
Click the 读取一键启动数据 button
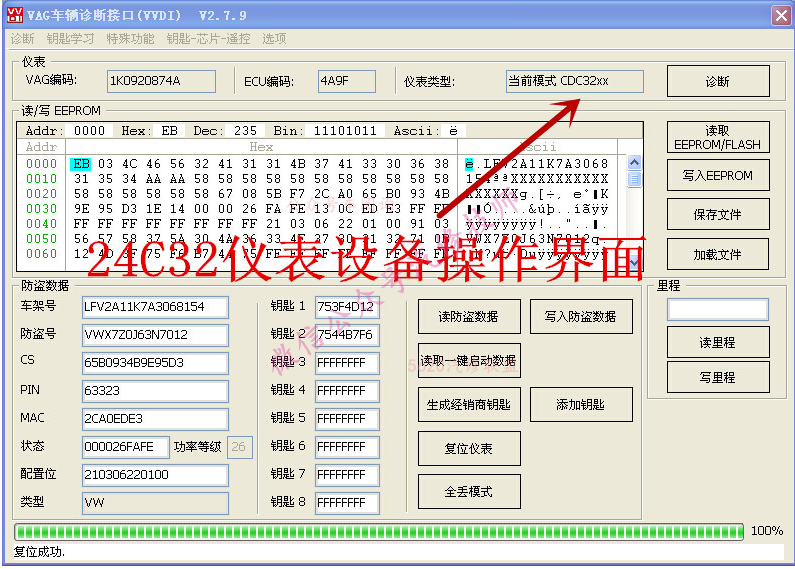point(469,361)
